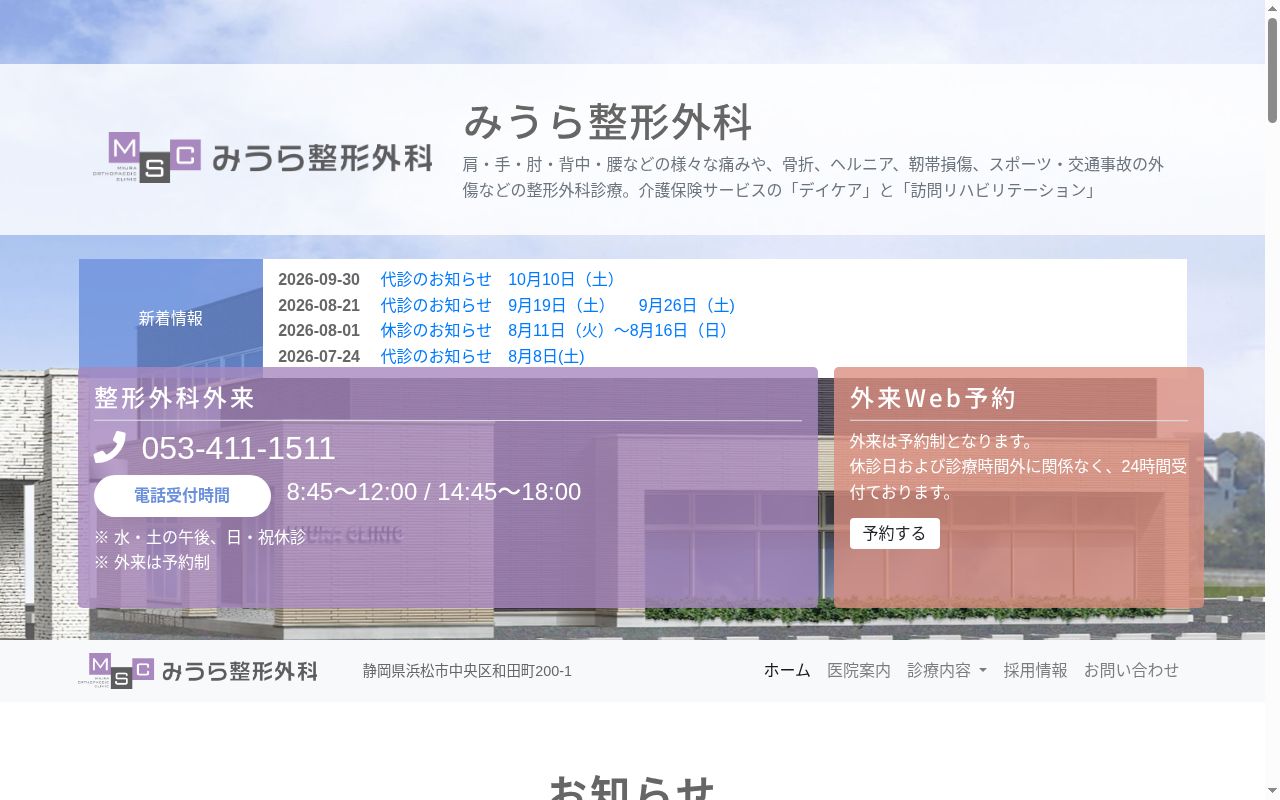Click the address 静岡県浜松市中央区和田町200-1
The width and height of the screenshot is (1280, 800).
click(467, 671)
